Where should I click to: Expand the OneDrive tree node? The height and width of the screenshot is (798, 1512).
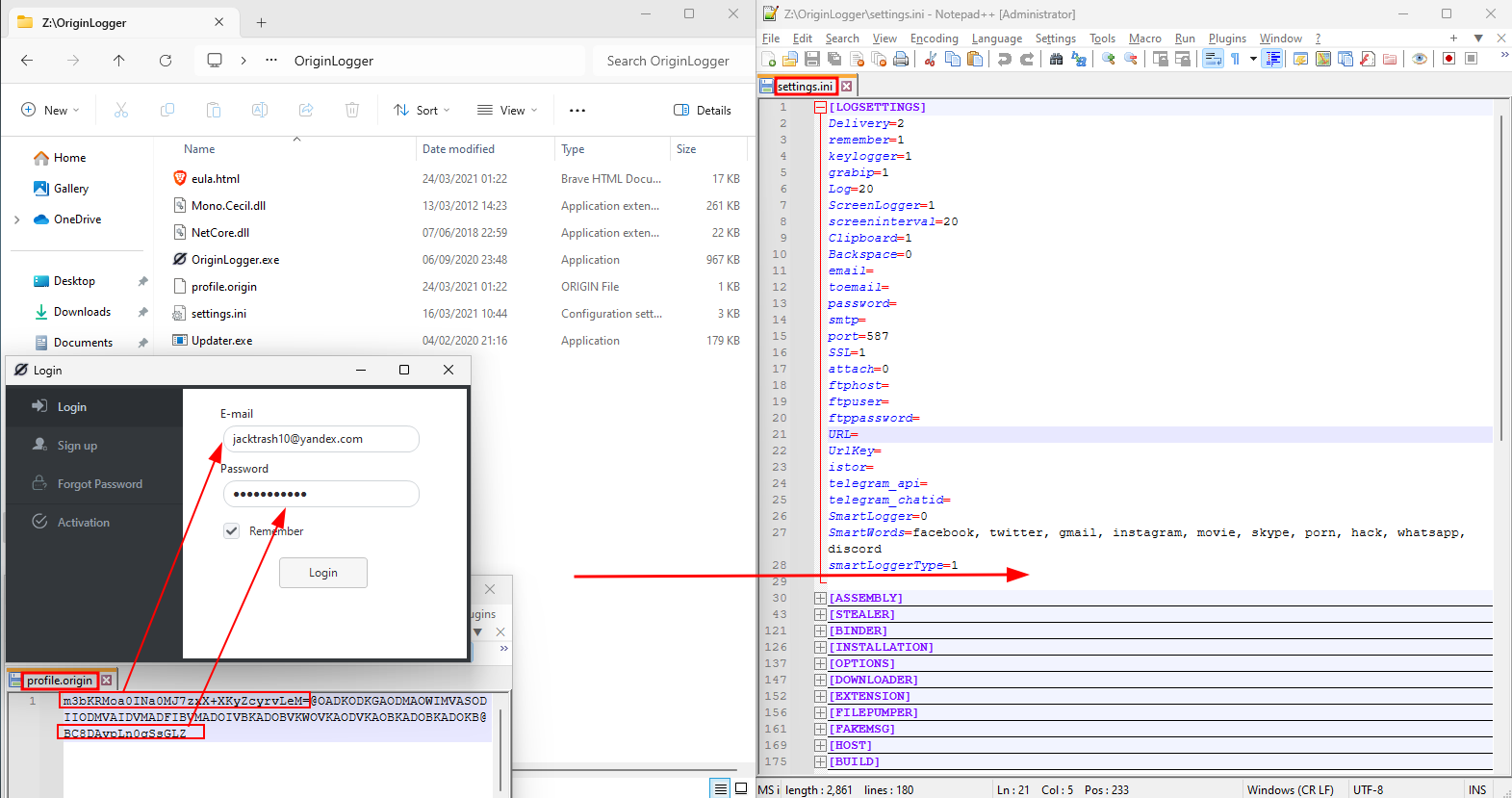point(17,219)
